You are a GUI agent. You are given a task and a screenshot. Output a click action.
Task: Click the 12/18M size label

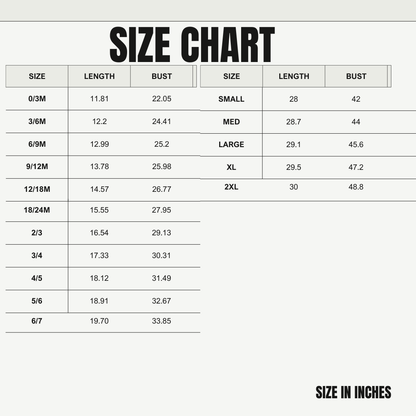(x=37, y=189)
